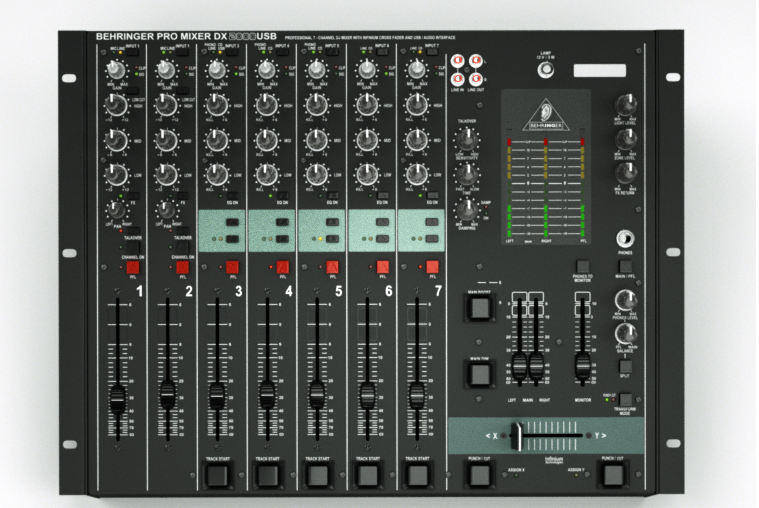Click the LINE OUT right RCA jack
The image size is (759, 508).
pos(476,78)
